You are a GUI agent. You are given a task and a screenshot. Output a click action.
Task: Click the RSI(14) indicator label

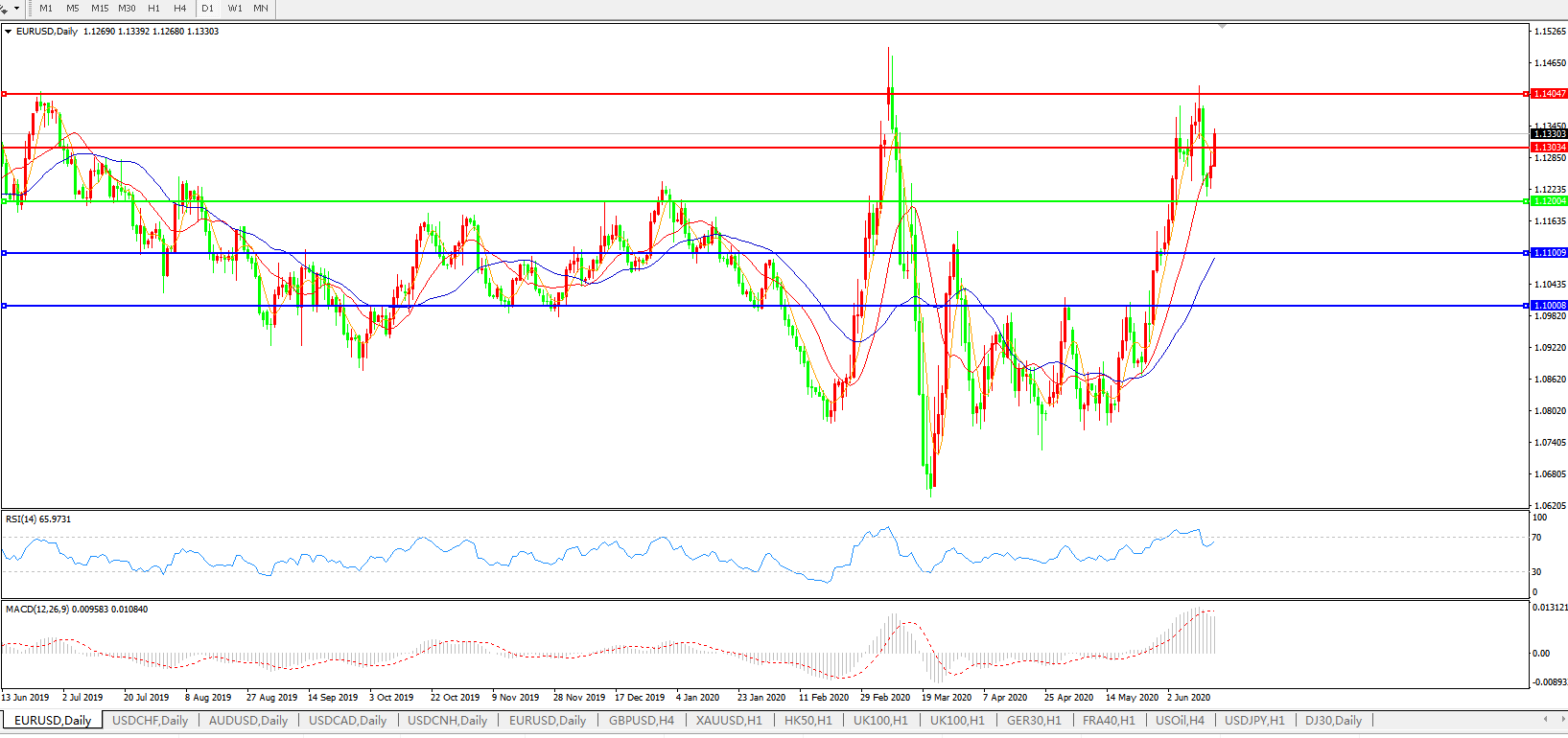[38, 519]
